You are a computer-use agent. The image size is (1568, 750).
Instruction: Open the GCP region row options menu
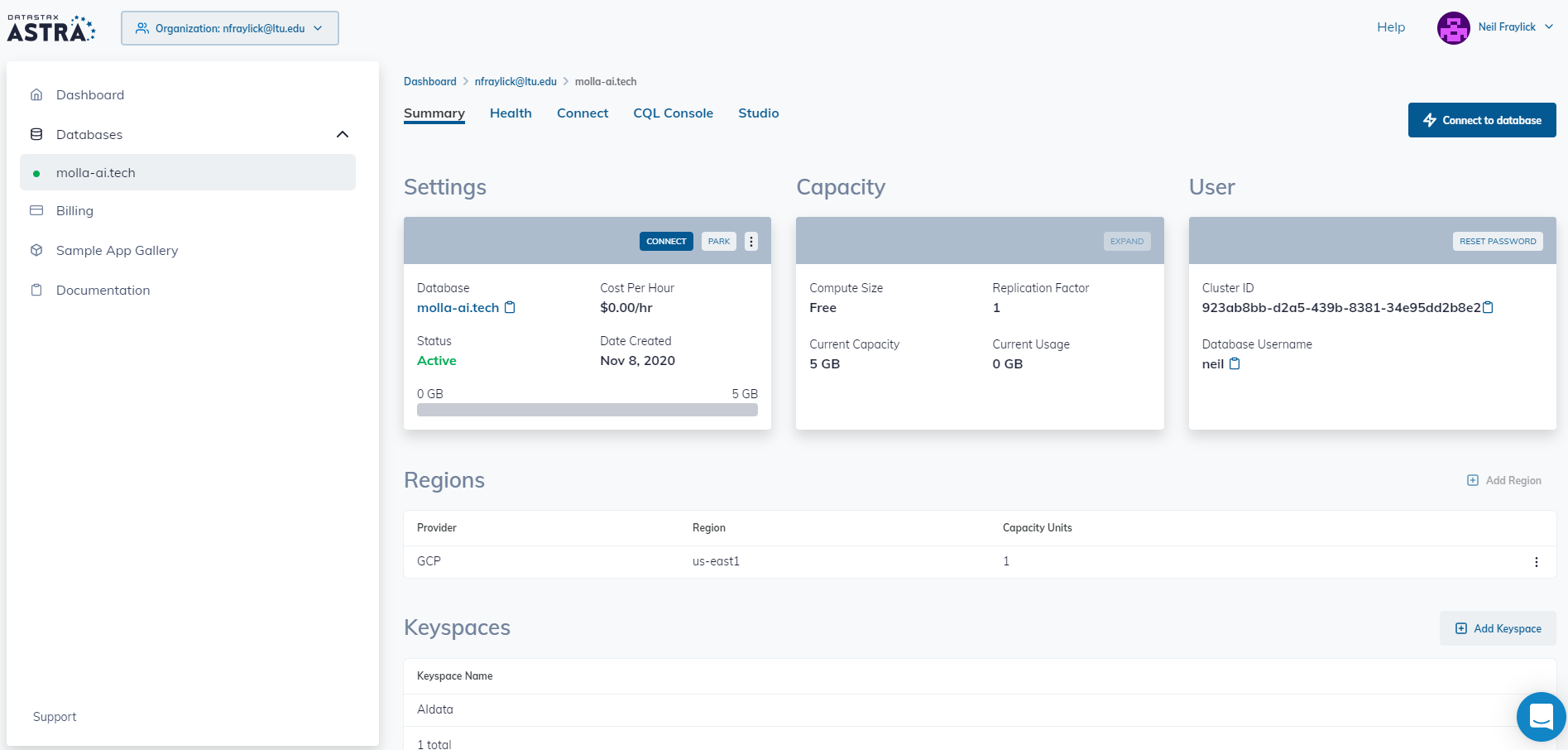tap(1537, 562)
